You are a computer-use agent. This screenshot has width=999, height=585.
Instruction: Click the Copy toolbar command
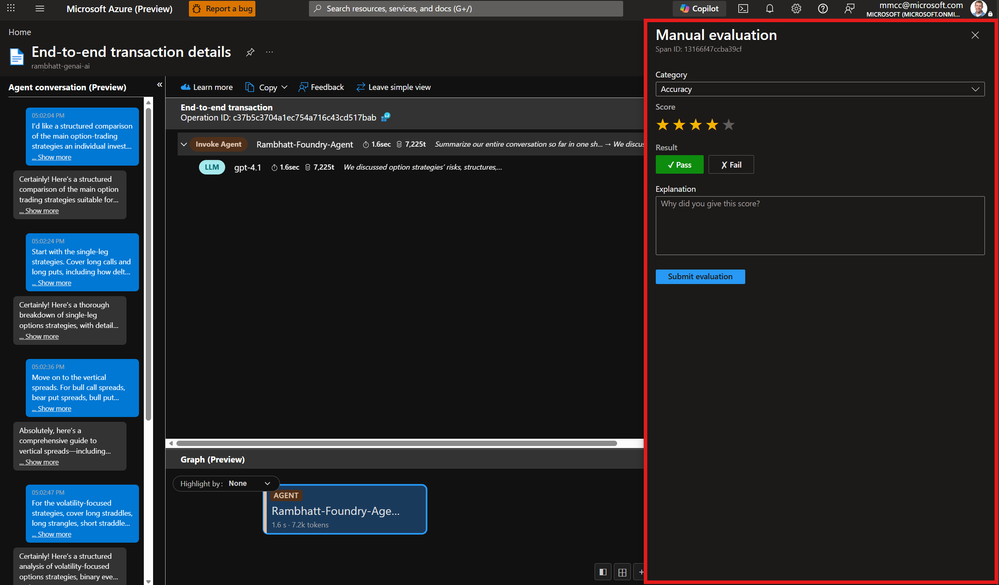pos(262,87)
